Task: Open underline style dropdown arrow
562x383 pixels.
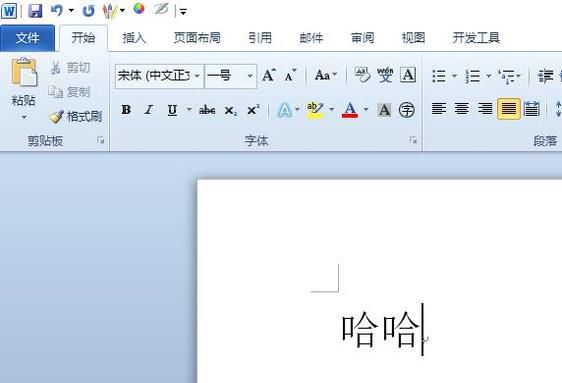Action: click(x=189, y=109)
